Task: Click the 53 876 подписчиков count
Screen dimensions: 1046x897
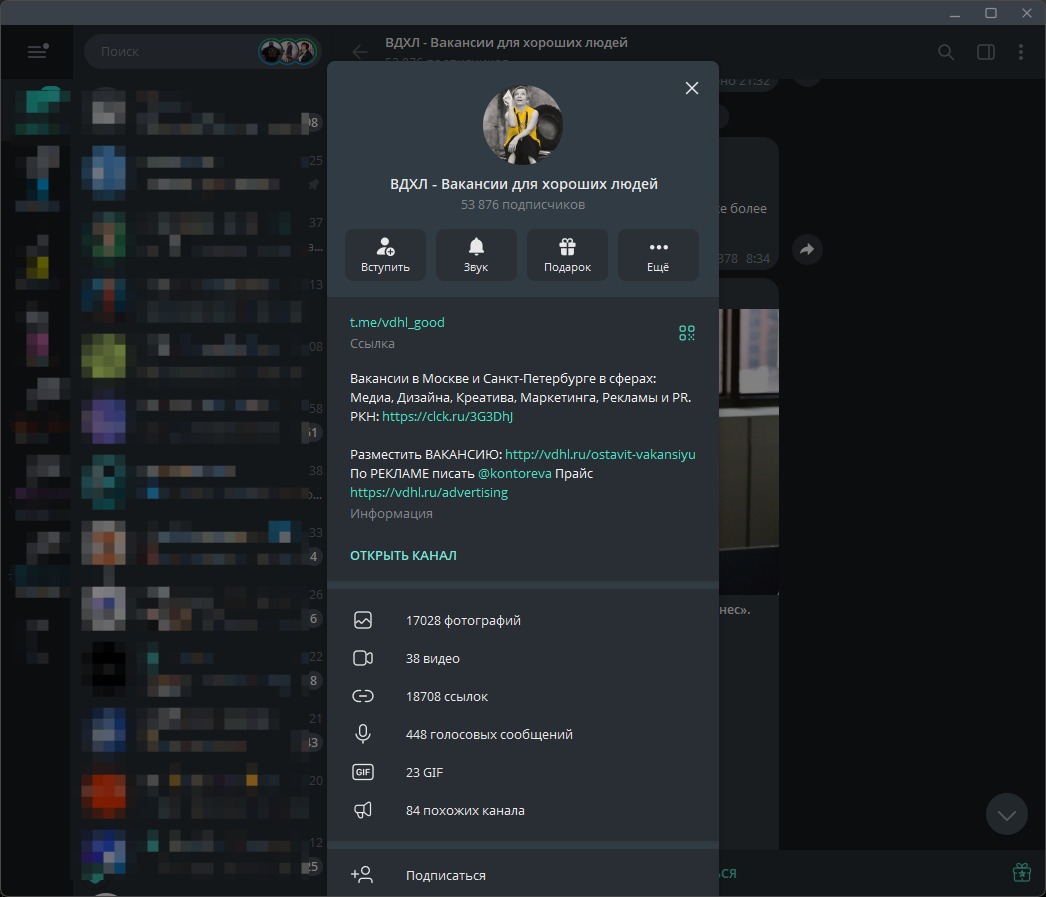Action: point(522,205)
